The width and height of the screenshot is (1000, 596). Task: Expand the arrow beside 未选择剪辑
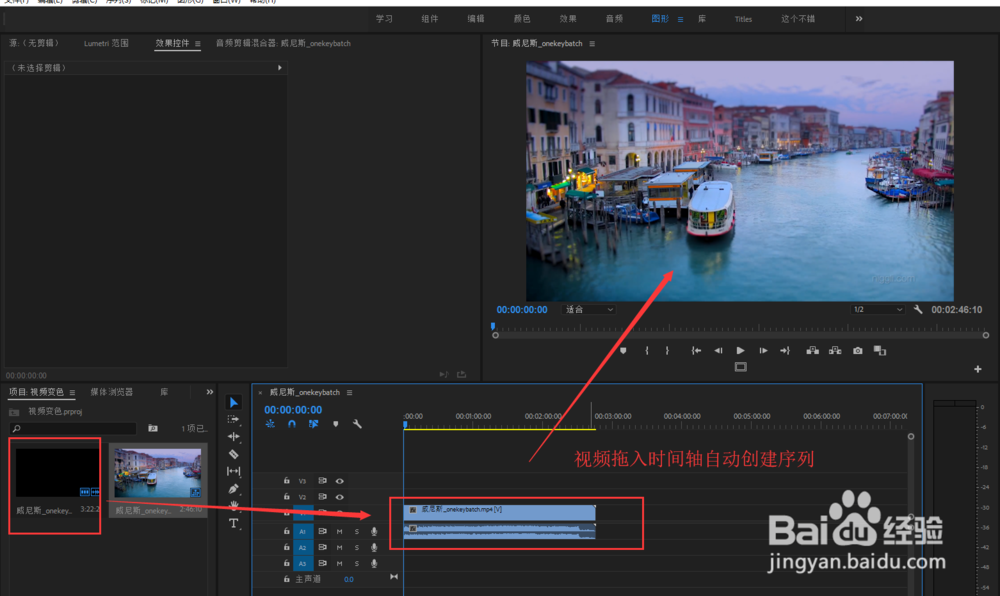pyautogui.click(x=279, y=68)
